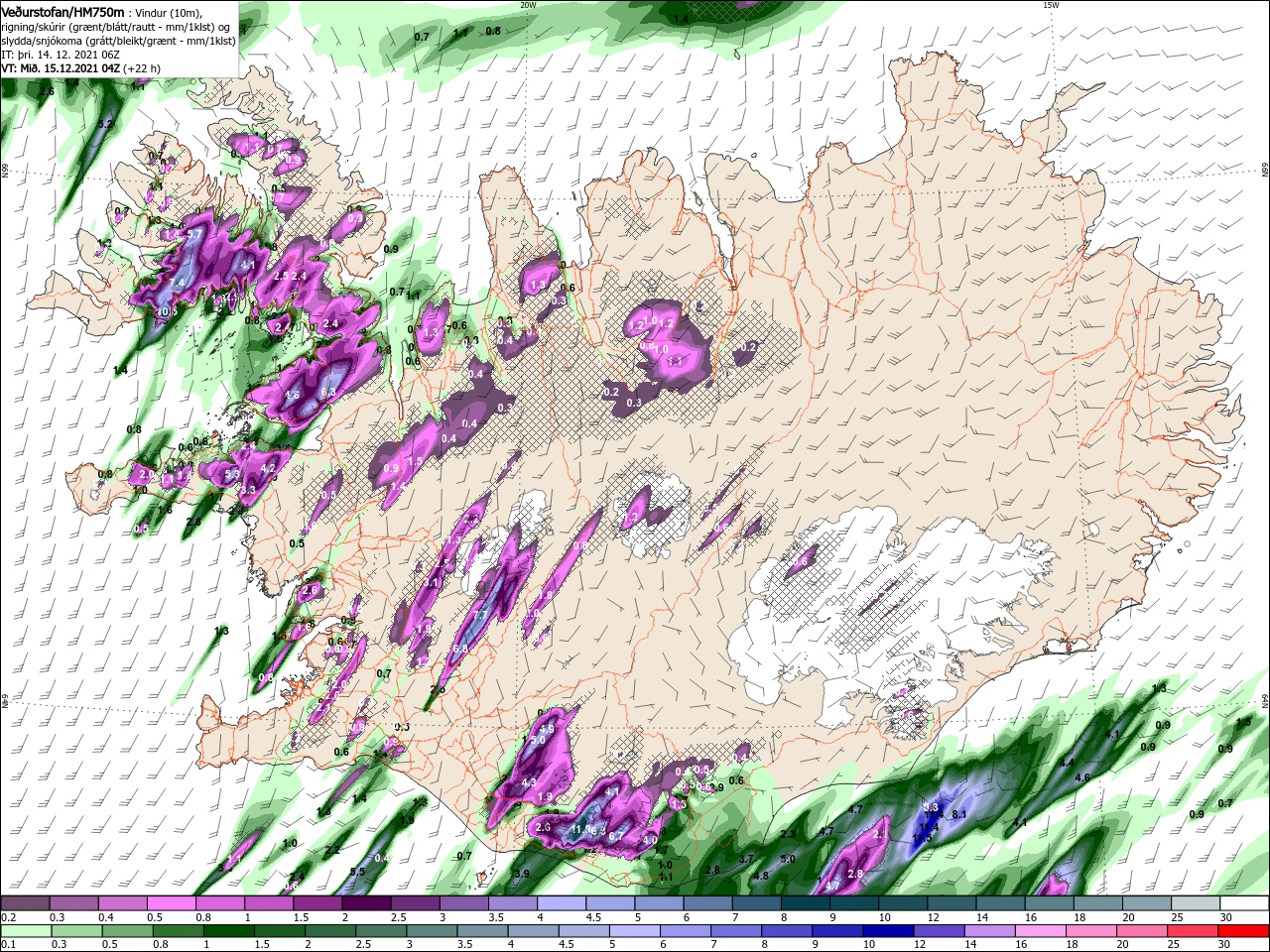Click the Veðurstofan/HM750m title text

coord(63,12)
